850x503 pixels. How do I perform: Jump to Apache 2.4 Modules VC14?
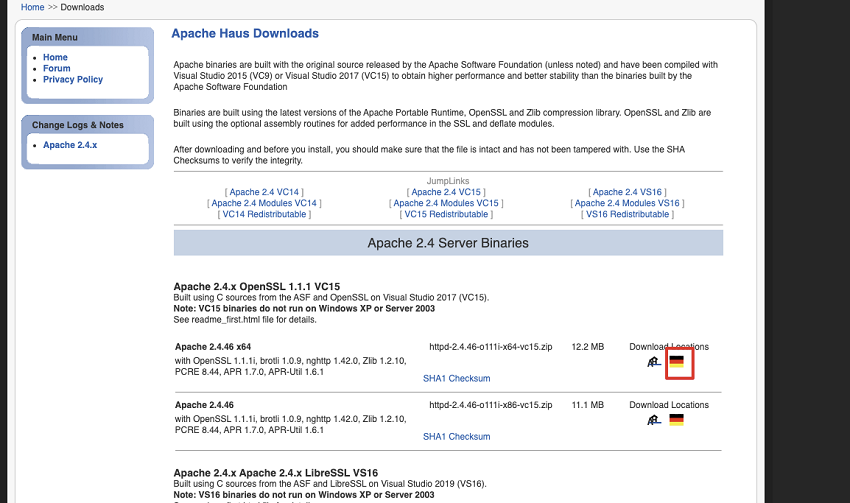[264, 203]
